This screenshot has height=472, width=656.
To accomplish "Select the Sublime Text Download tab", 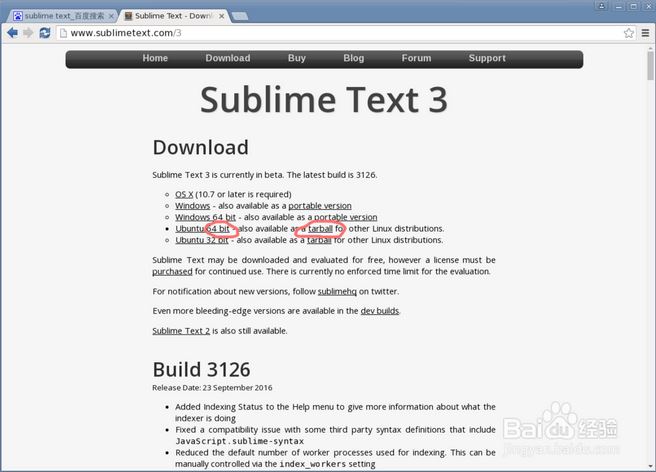I will [174, 16].
